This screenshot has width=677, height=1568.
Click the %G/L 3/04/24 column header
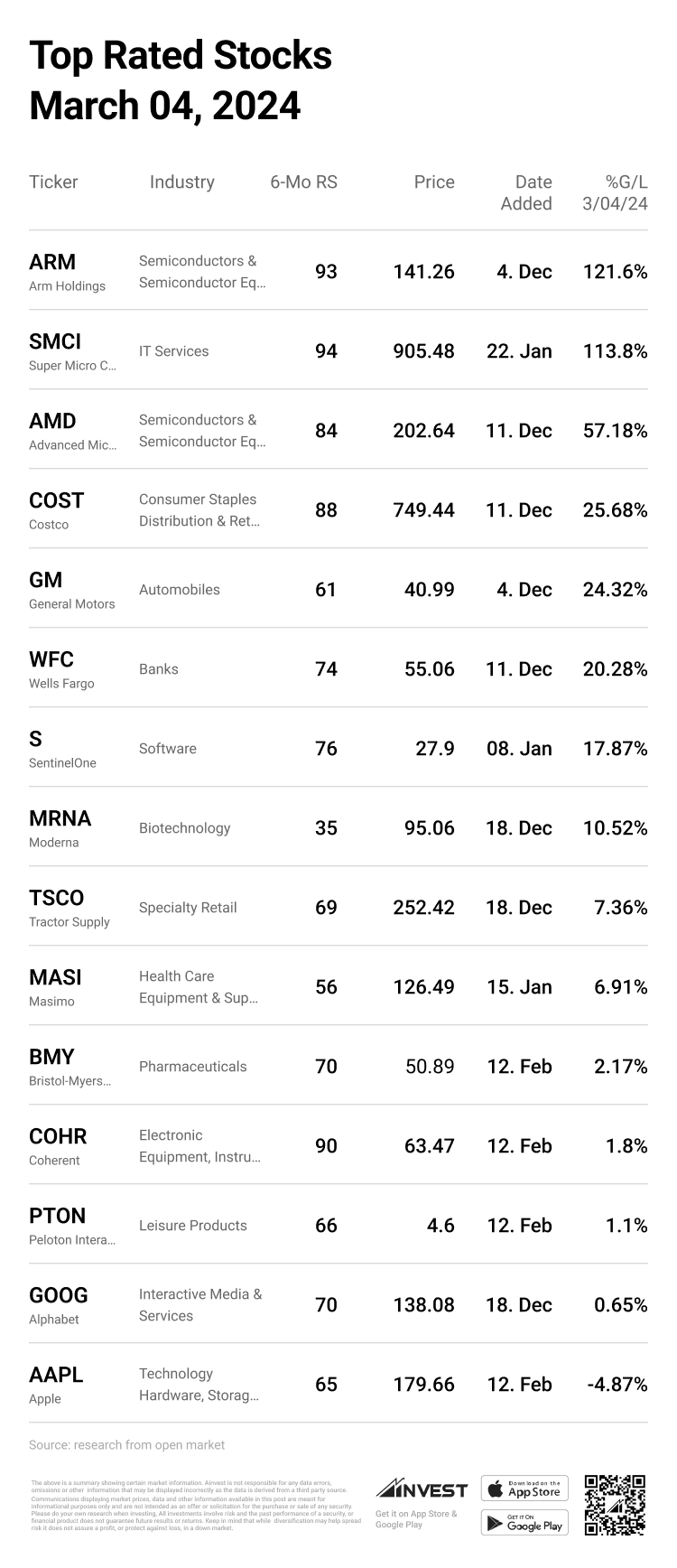(x=616, y=193)
